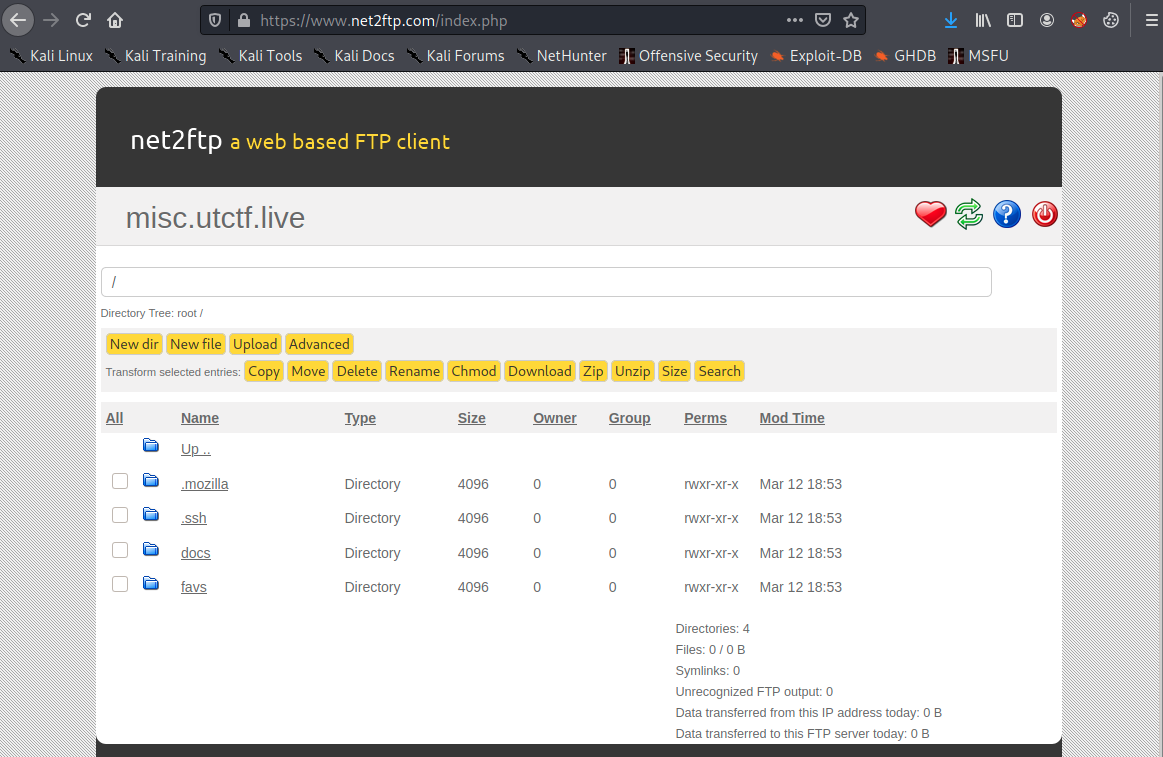Tick the .mozilla row checkbox
The height and width of the screenshot is (757, 1163).
119,481
